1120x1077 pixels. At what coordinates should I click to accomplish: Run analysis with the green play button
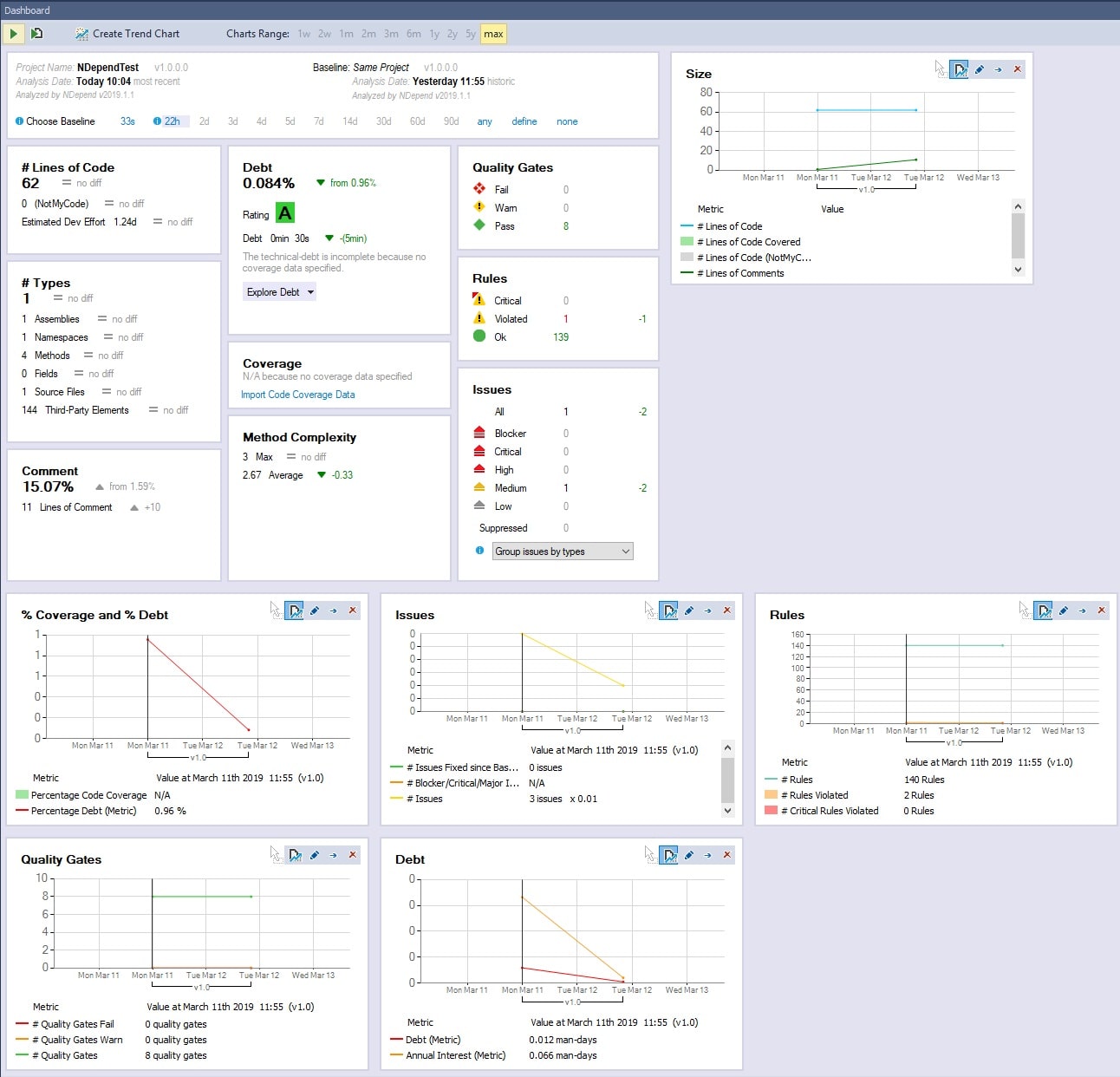pyautogui.click(x=13, y=34)
